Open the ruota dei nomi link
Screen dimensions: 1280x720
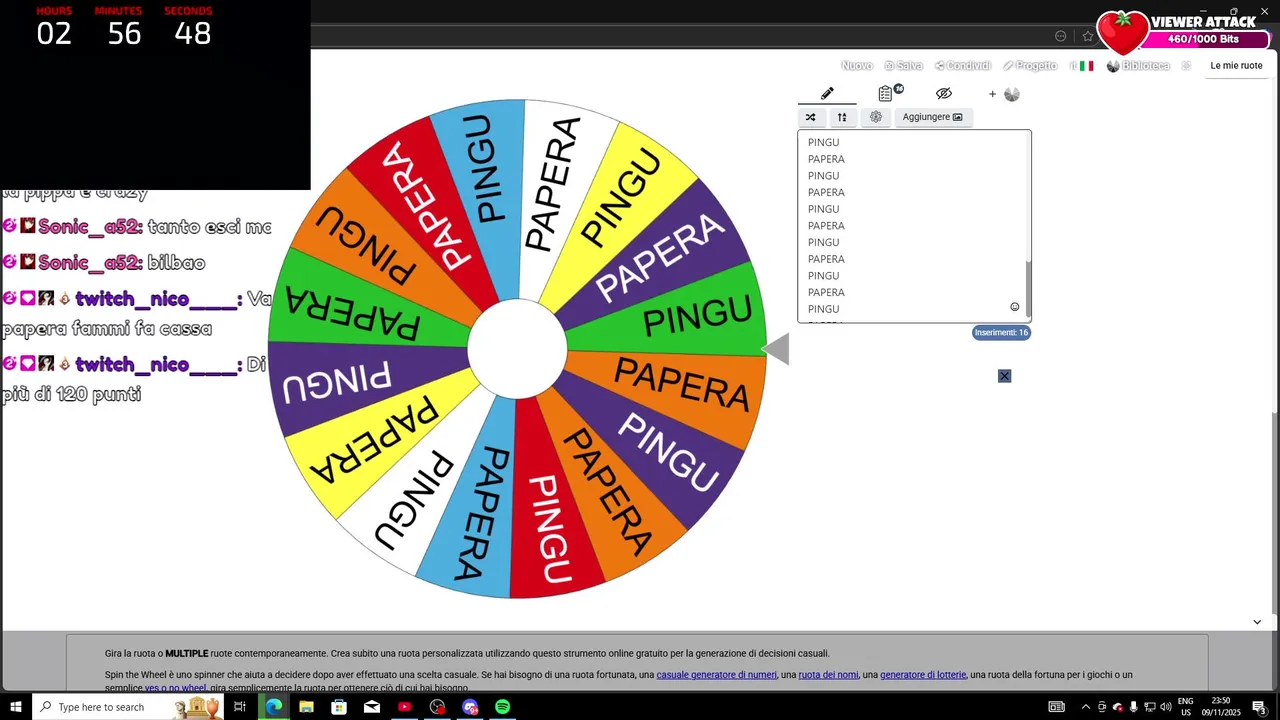point(828,675)
